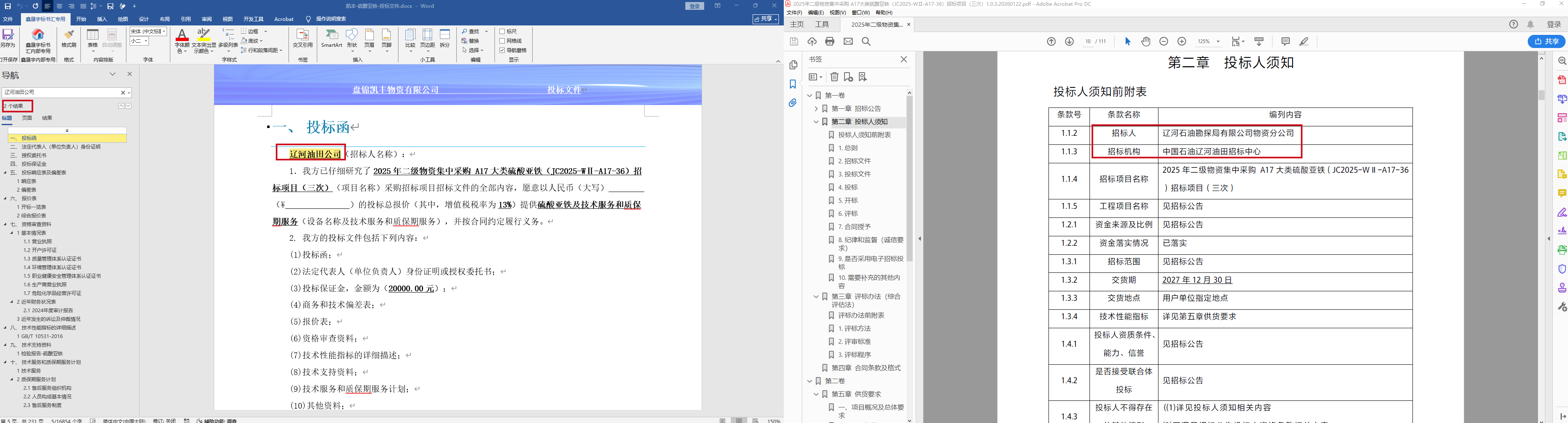Open the Word font size dropdown 小二

click(146, 41)
